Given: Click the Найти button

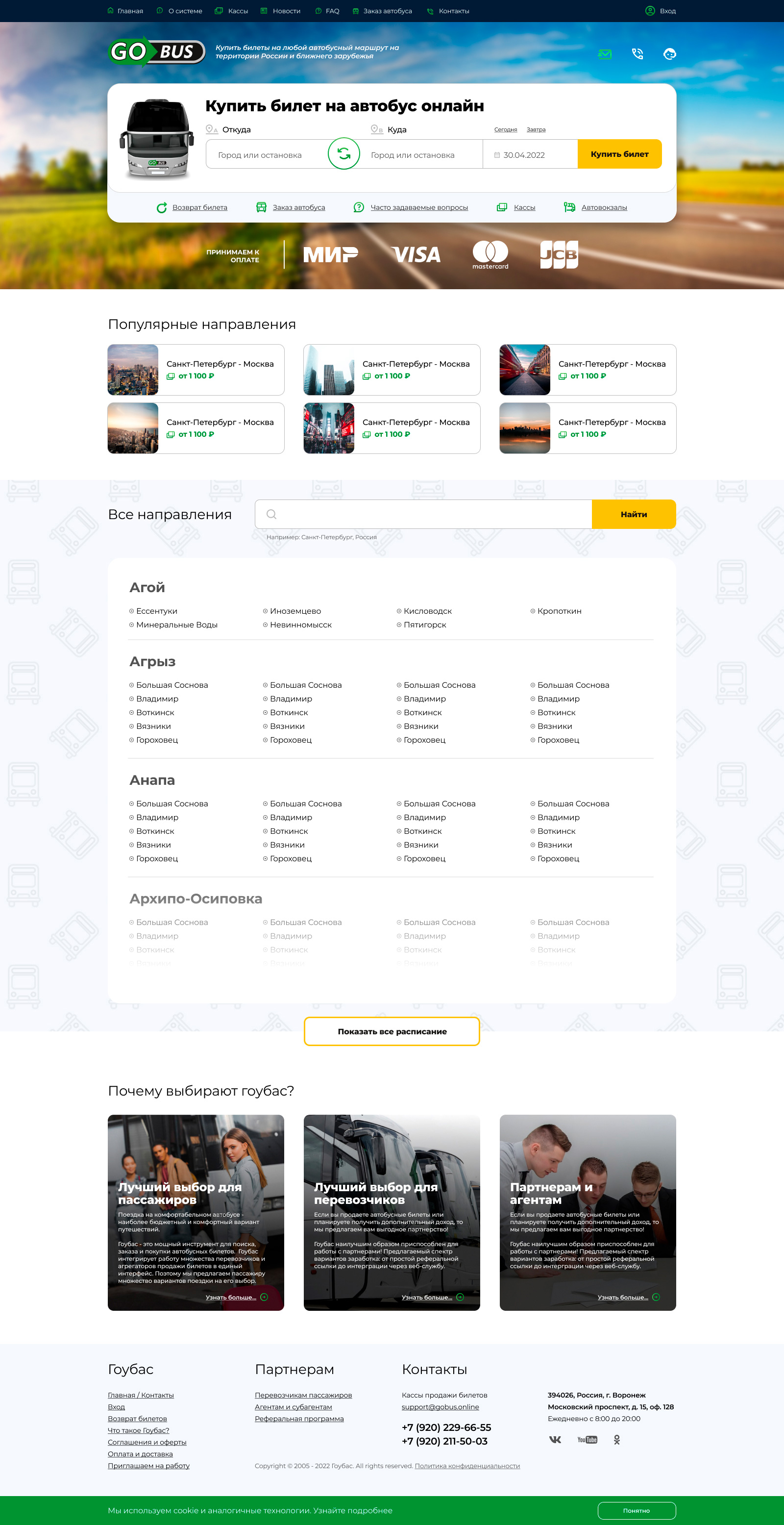Looking at the screenshot, I should coord(634,514).
